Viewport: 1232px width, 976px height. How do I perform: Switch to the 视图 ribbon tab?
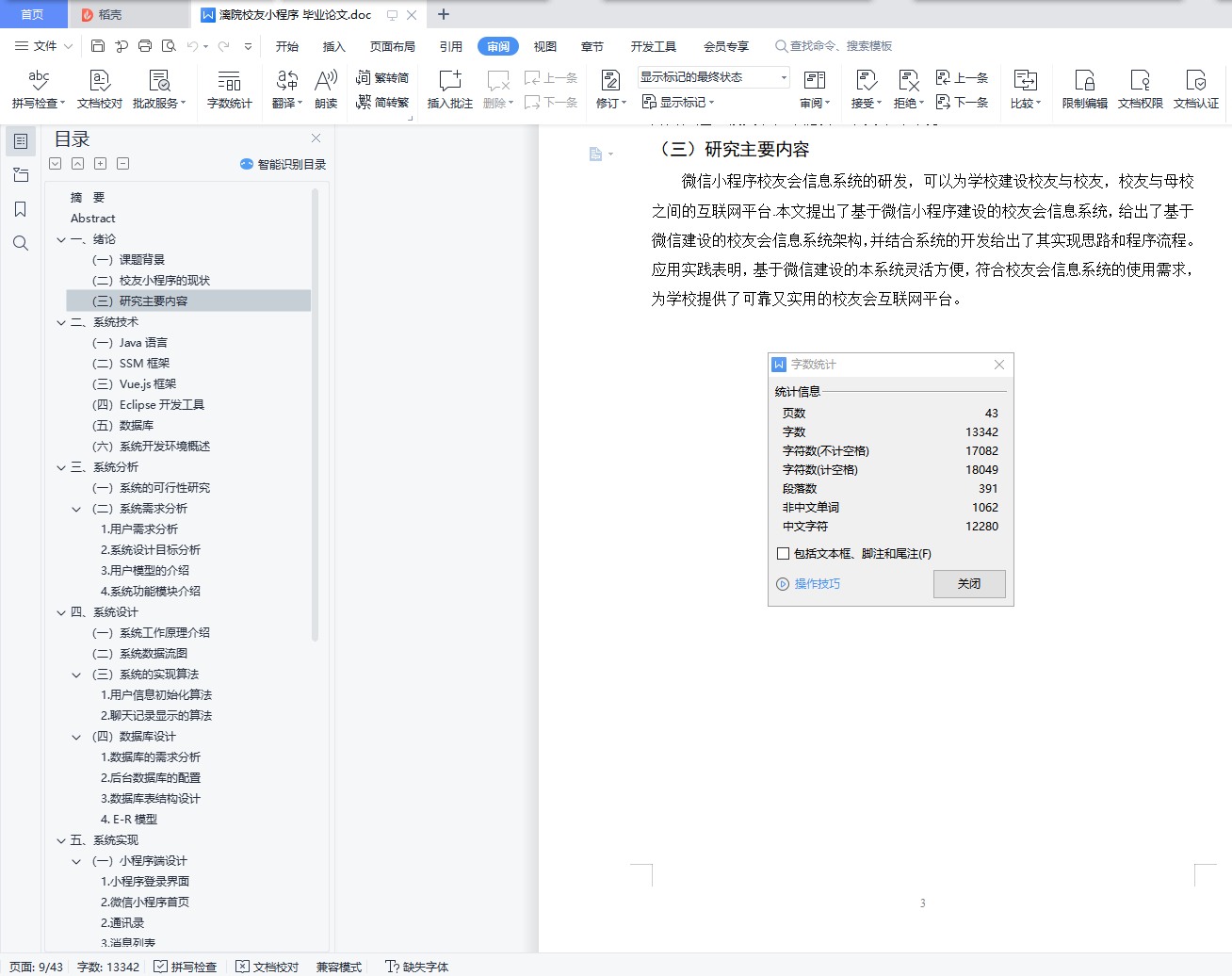[544, 45]
